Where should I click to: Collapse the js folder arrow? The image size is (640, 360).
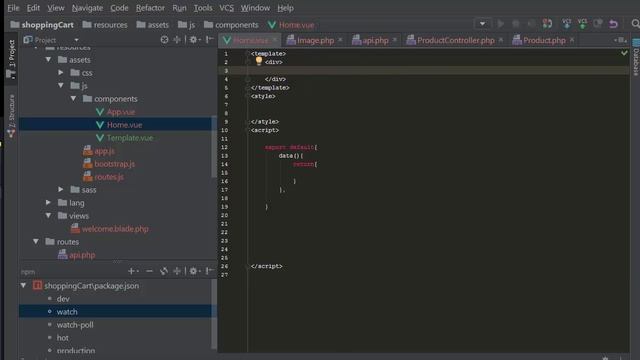coord(61,86)
